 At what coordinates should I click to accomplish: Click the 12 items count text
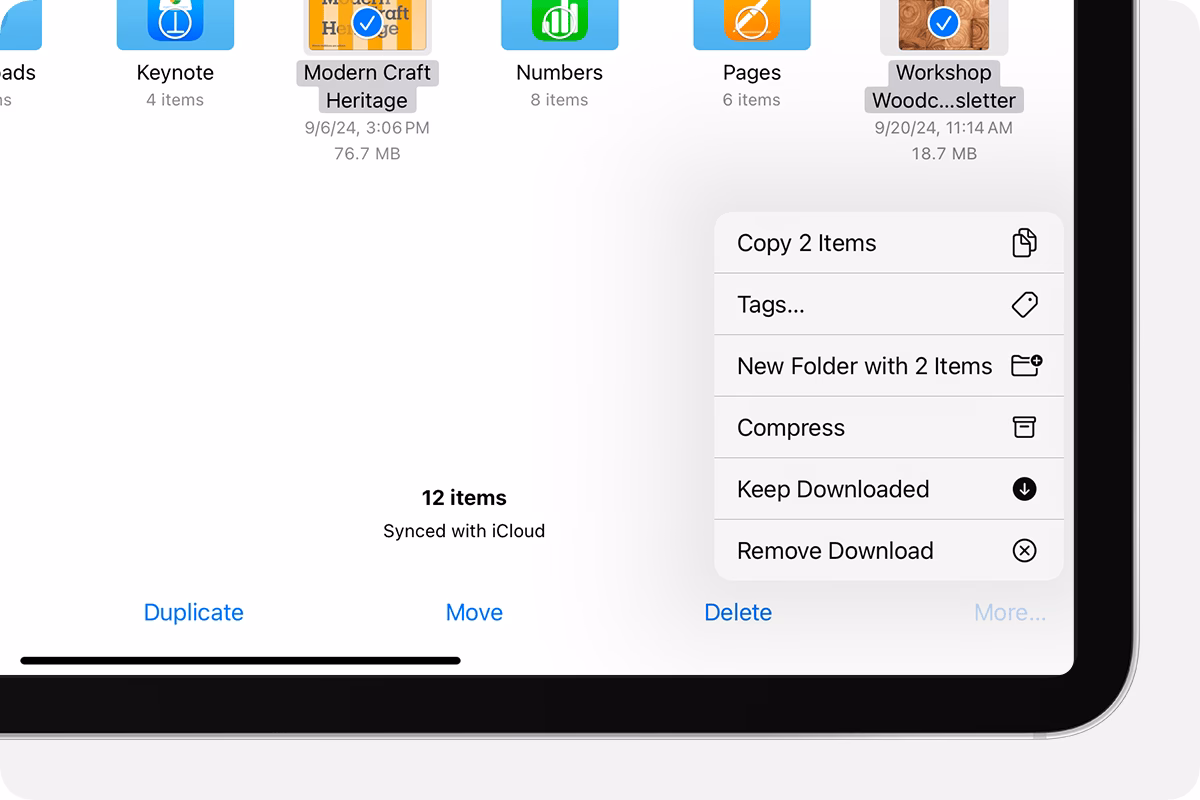[x=464, y=498]
